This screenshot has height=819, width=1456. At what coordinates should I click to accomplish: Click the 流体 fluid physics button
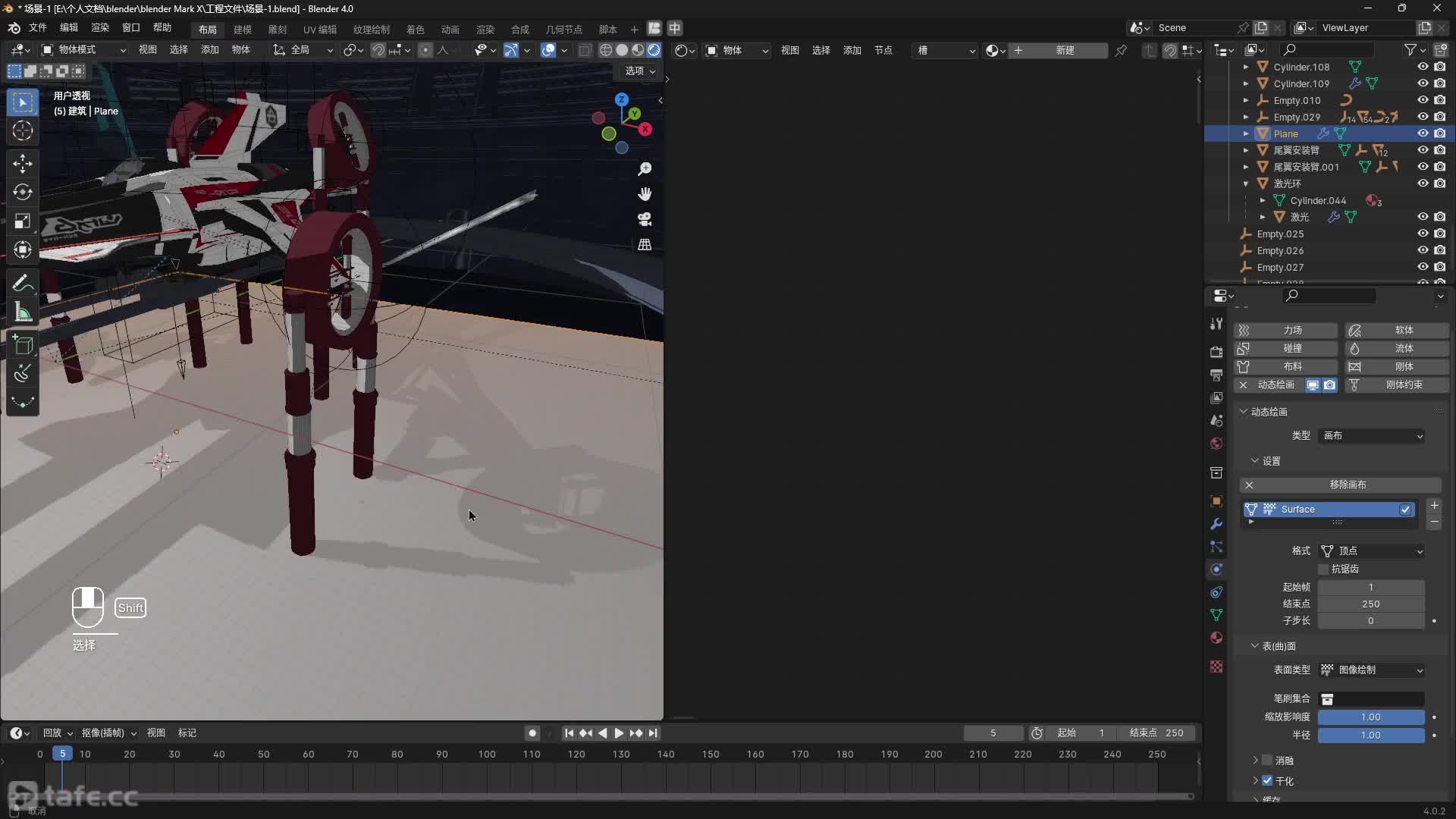[x=1397, y=349]
